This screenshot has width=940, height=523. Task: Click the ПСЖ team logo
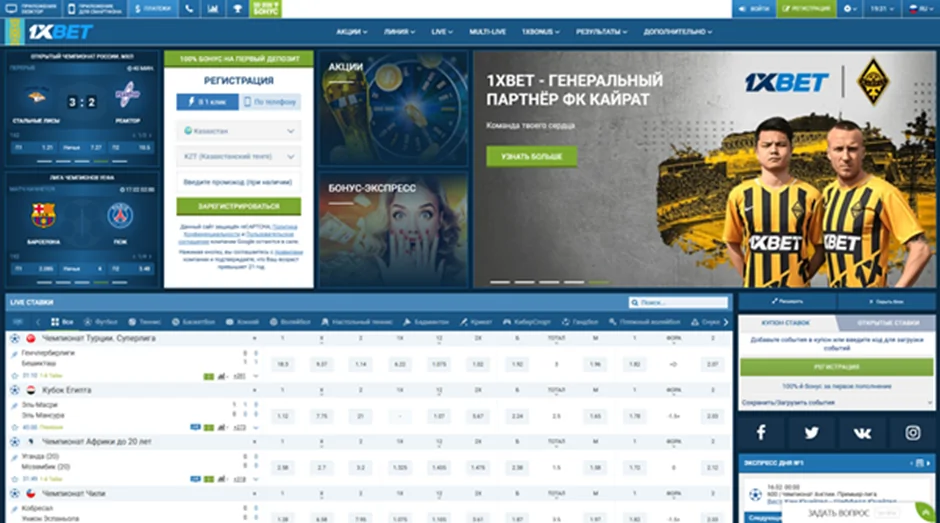click(x=120, y=216)
